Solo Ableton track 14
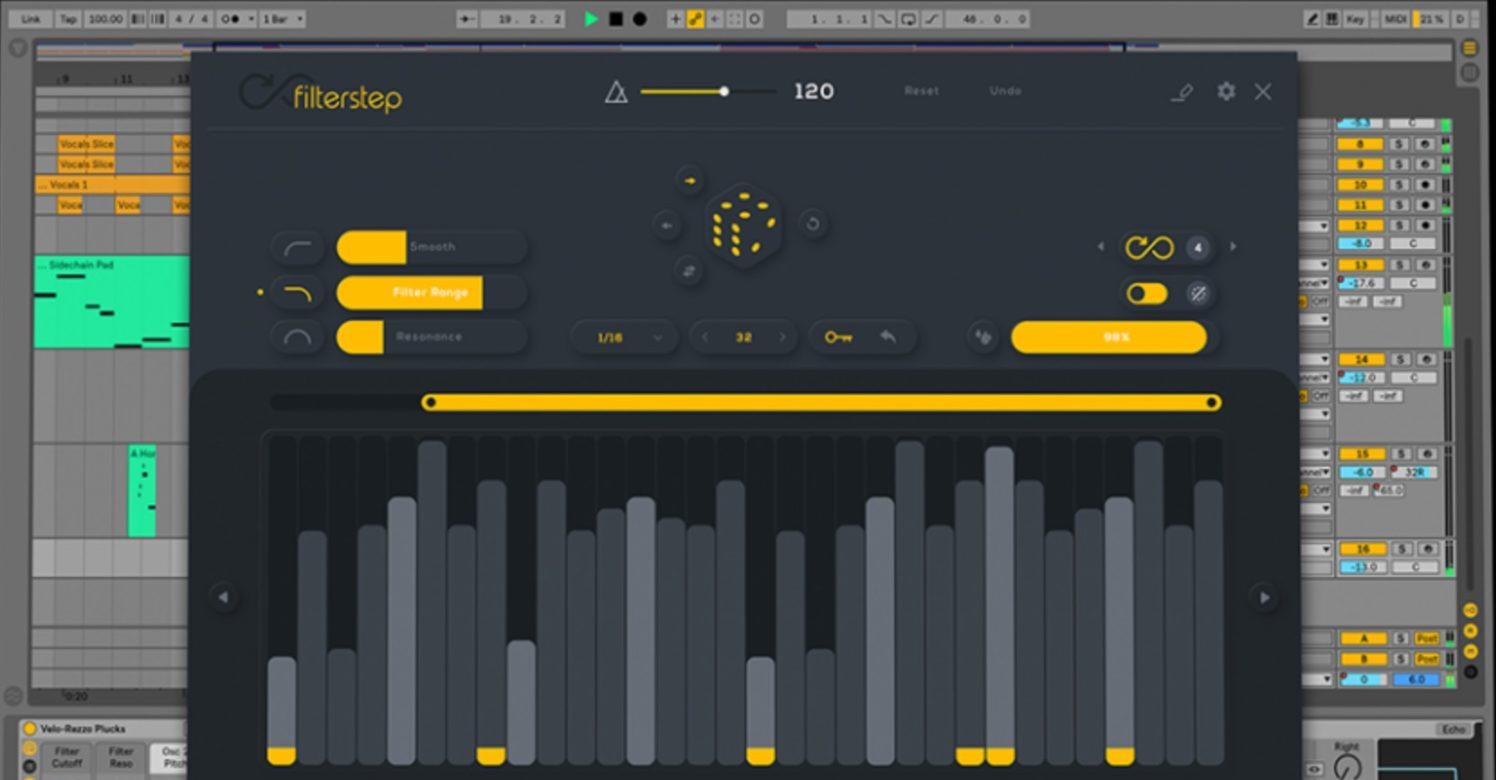 coord(1401,359)
